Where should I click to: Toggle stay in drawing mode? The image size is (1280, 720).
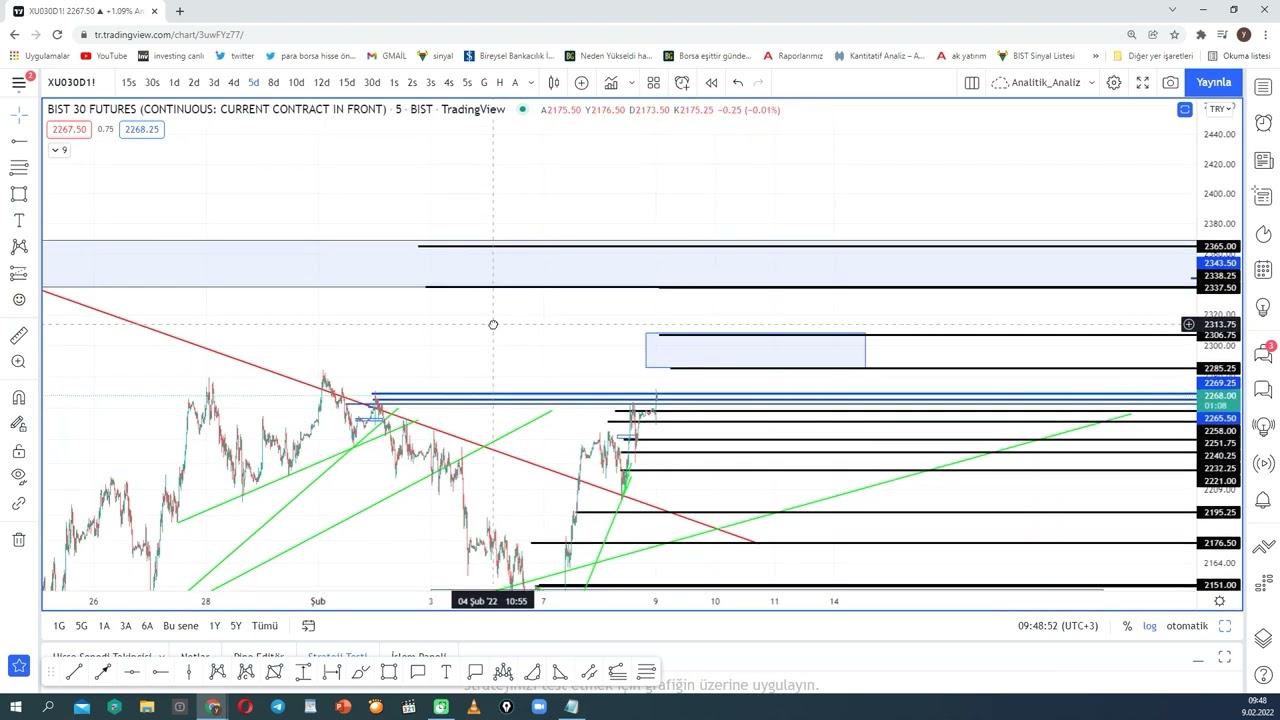coord(19,425)
